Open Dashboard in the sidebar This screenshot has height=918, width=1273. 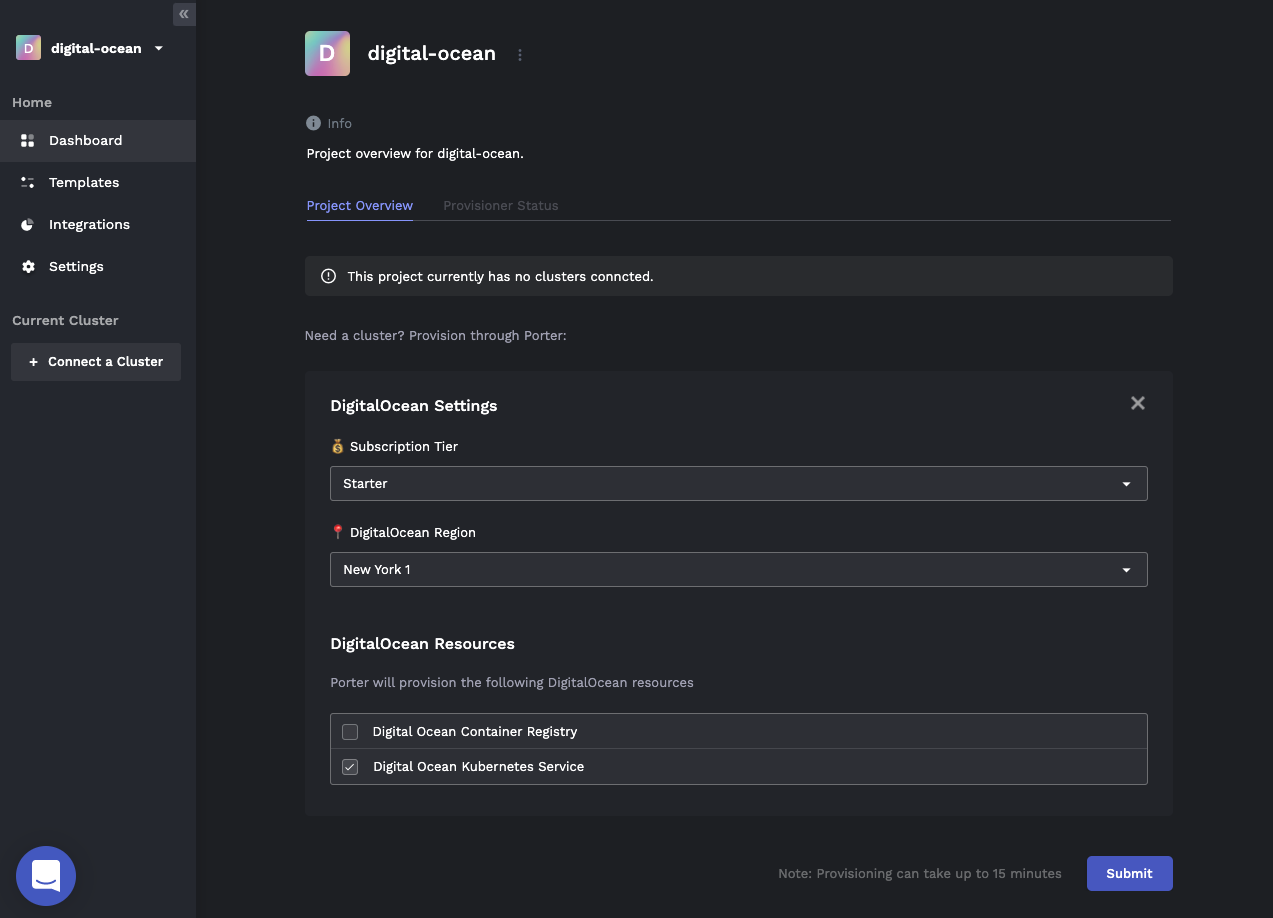(x=98, y=141)
